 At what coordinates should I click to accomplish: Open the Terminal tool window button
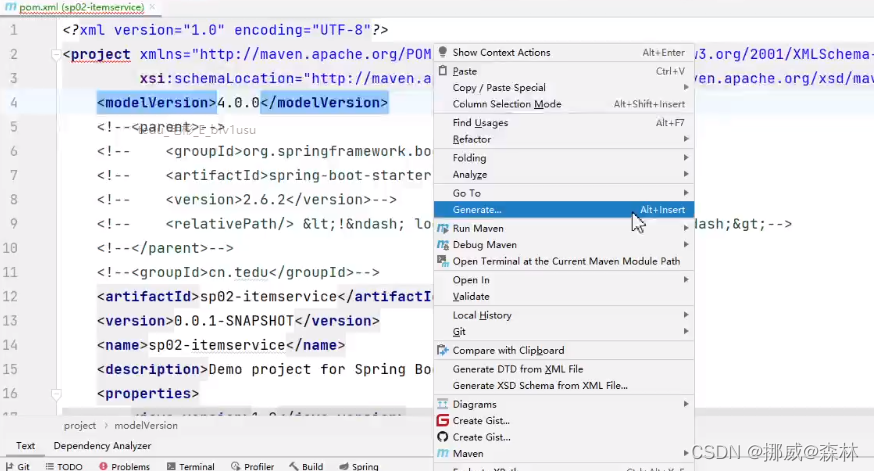coord(190,466)
